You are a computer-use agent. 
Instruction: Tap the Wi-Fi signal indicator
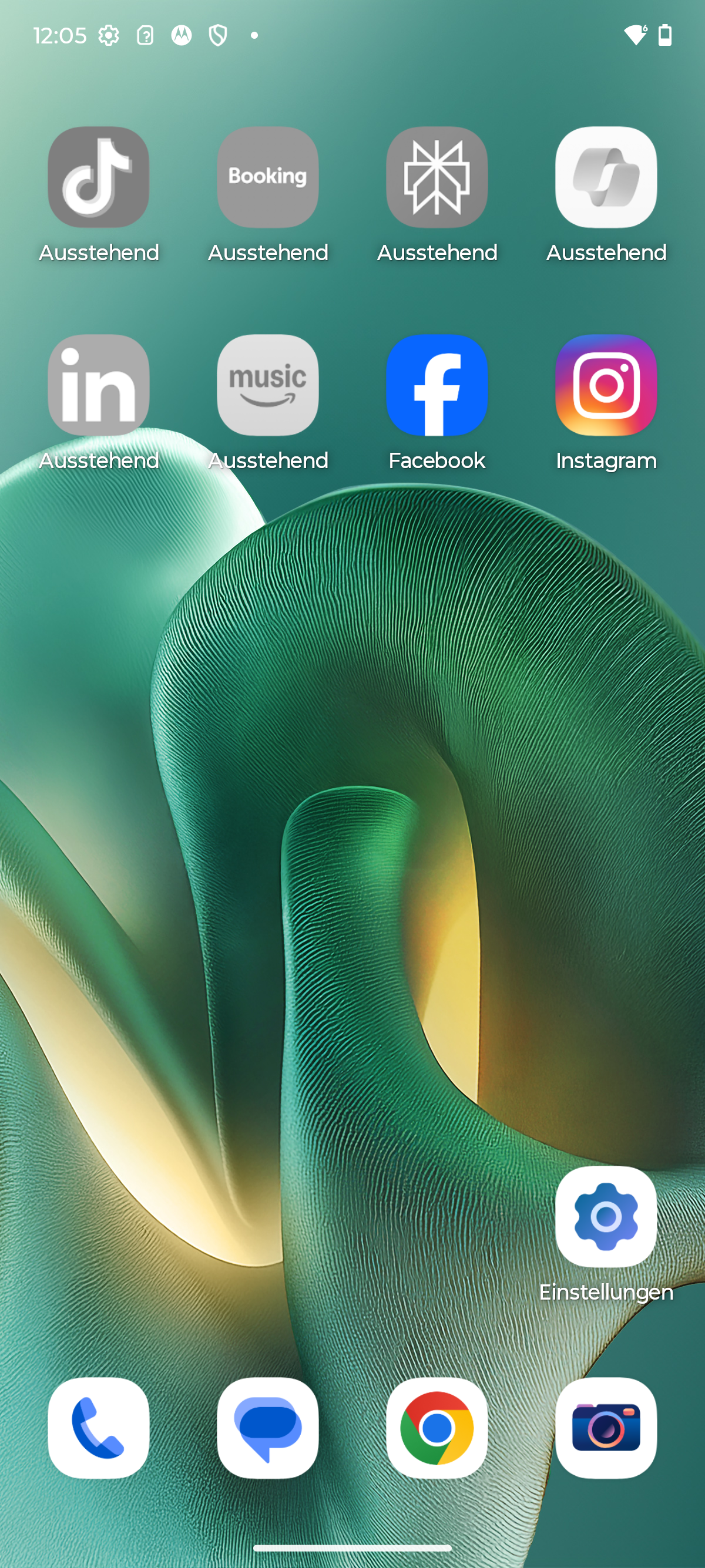(x=636, y=35)
